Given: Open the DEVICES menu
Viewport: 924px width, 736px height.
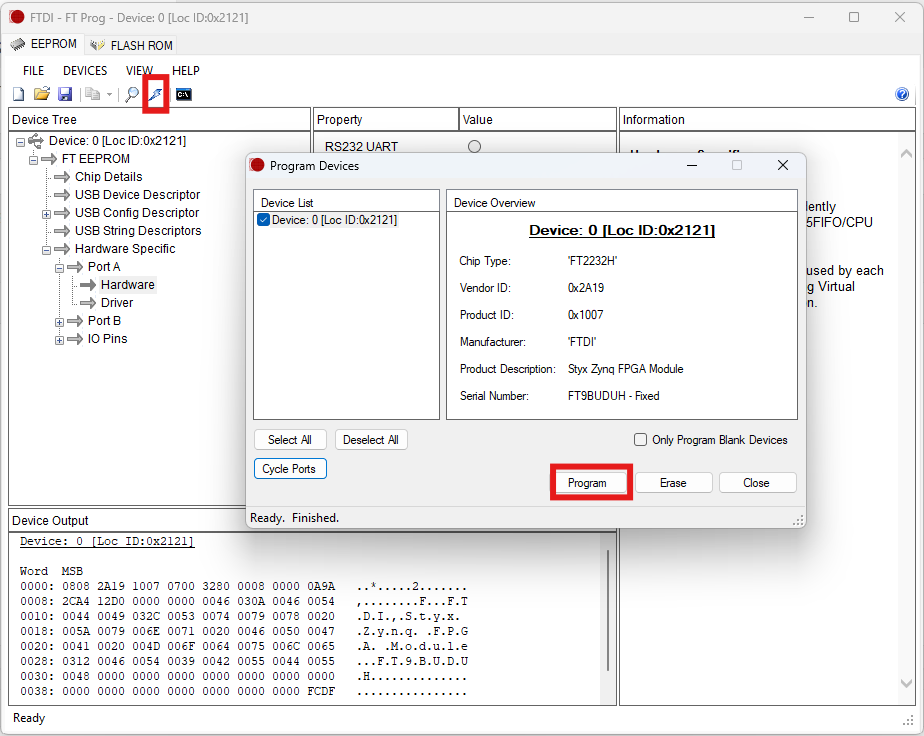Looking at the screenshot, I should click(85, 71).
